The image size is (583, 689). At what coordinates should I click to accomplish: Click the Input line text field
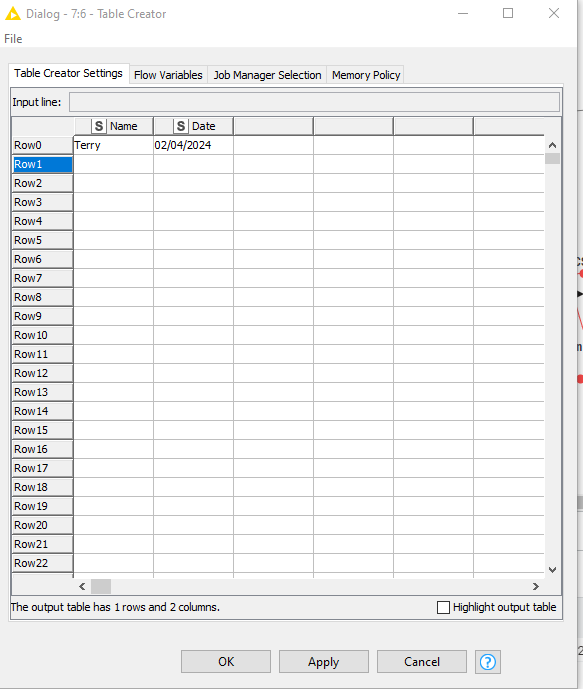[314, 102]
